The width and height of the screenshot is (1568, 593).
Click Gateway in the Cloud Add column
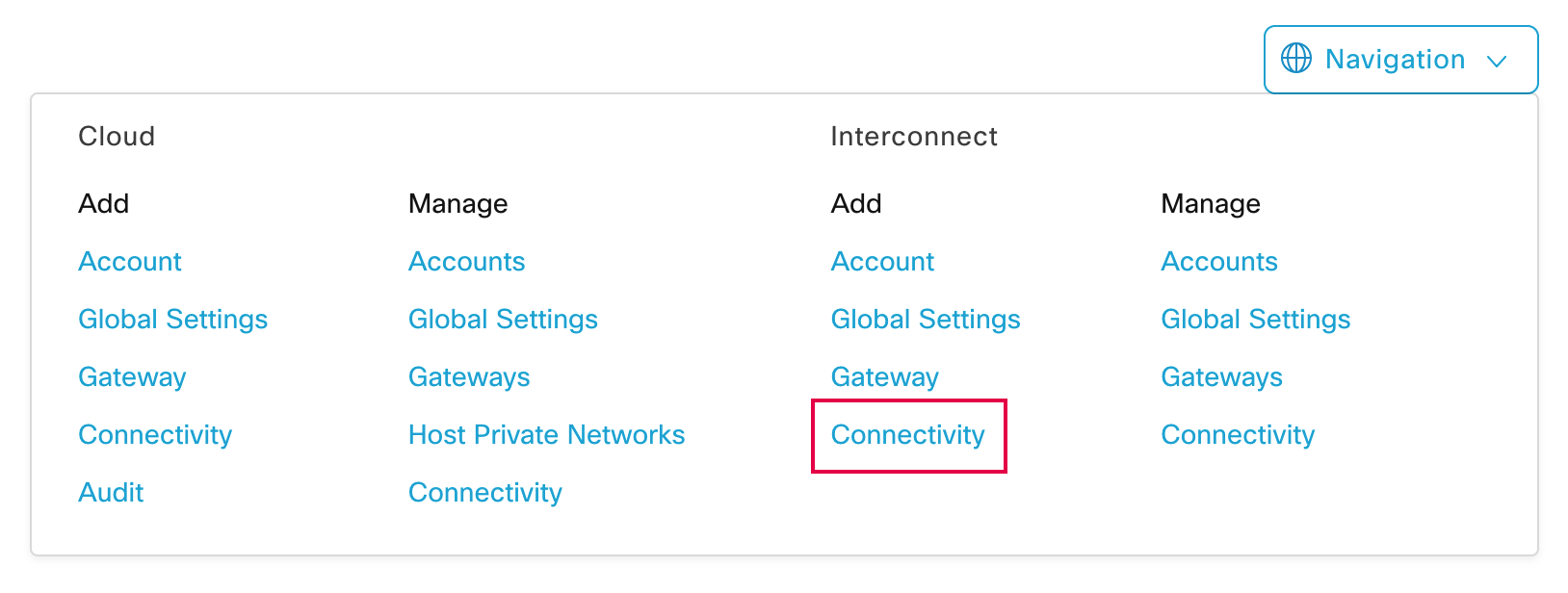(131, 376)
